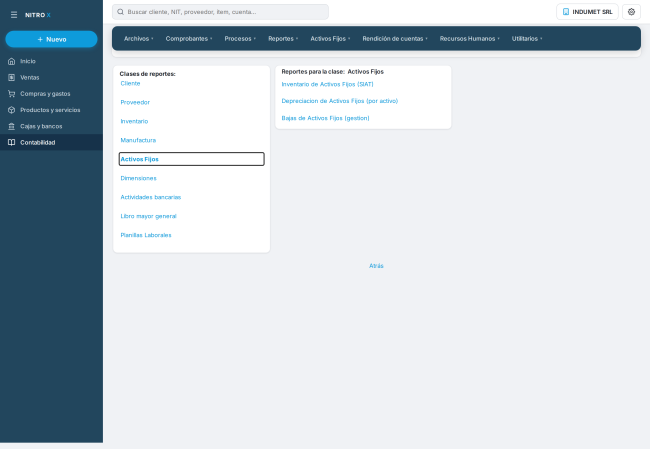
Task: Click the INDUMET SRL company icon
Action: tap(566, 12)
